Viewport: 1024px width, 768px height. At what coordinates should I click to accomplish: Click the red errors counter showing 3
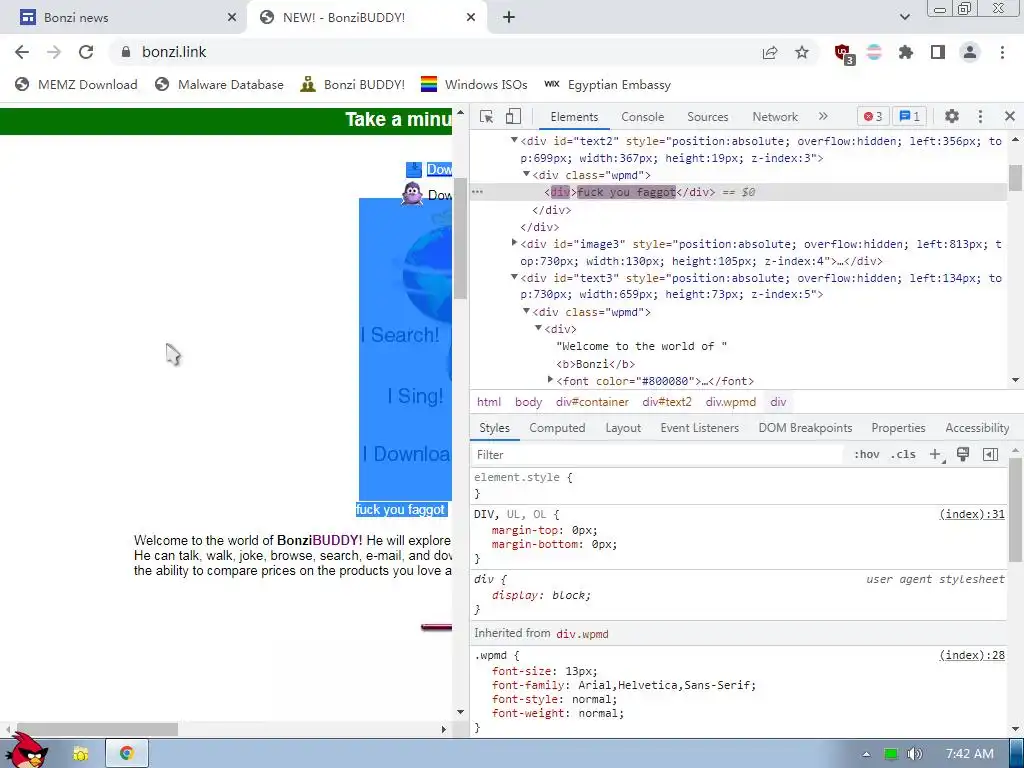coord(872,116)
